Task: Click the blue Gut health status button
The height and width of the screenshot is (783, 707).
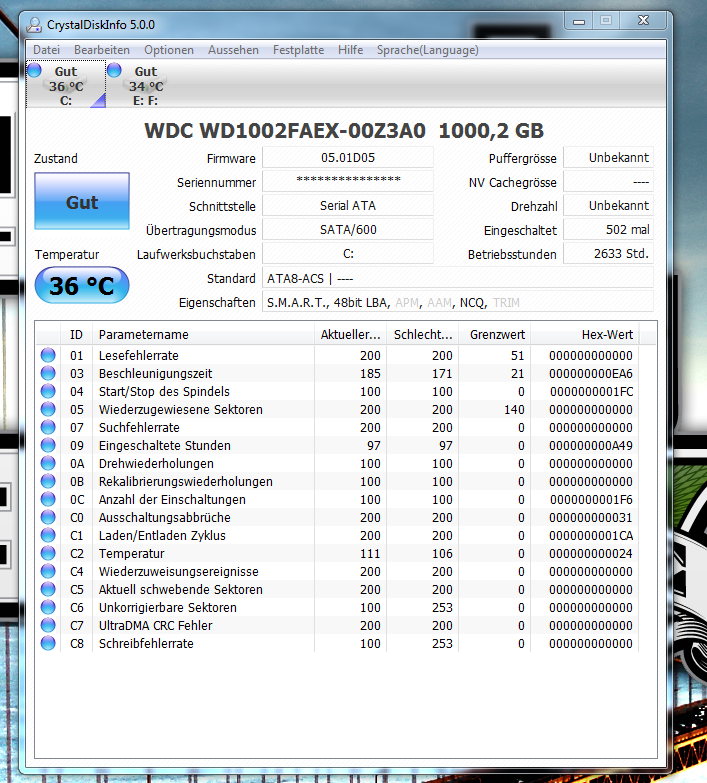Action: (x=82, y=201)
